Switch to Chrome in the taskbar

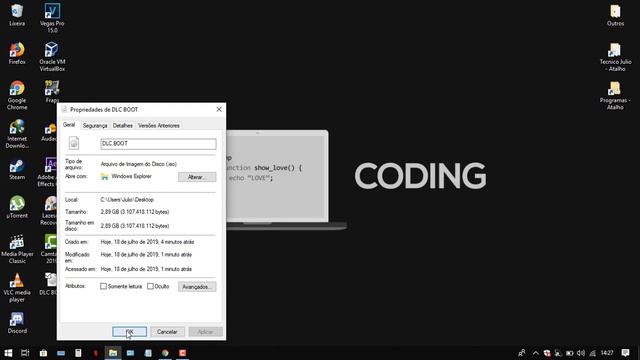(x=165, y=353)
